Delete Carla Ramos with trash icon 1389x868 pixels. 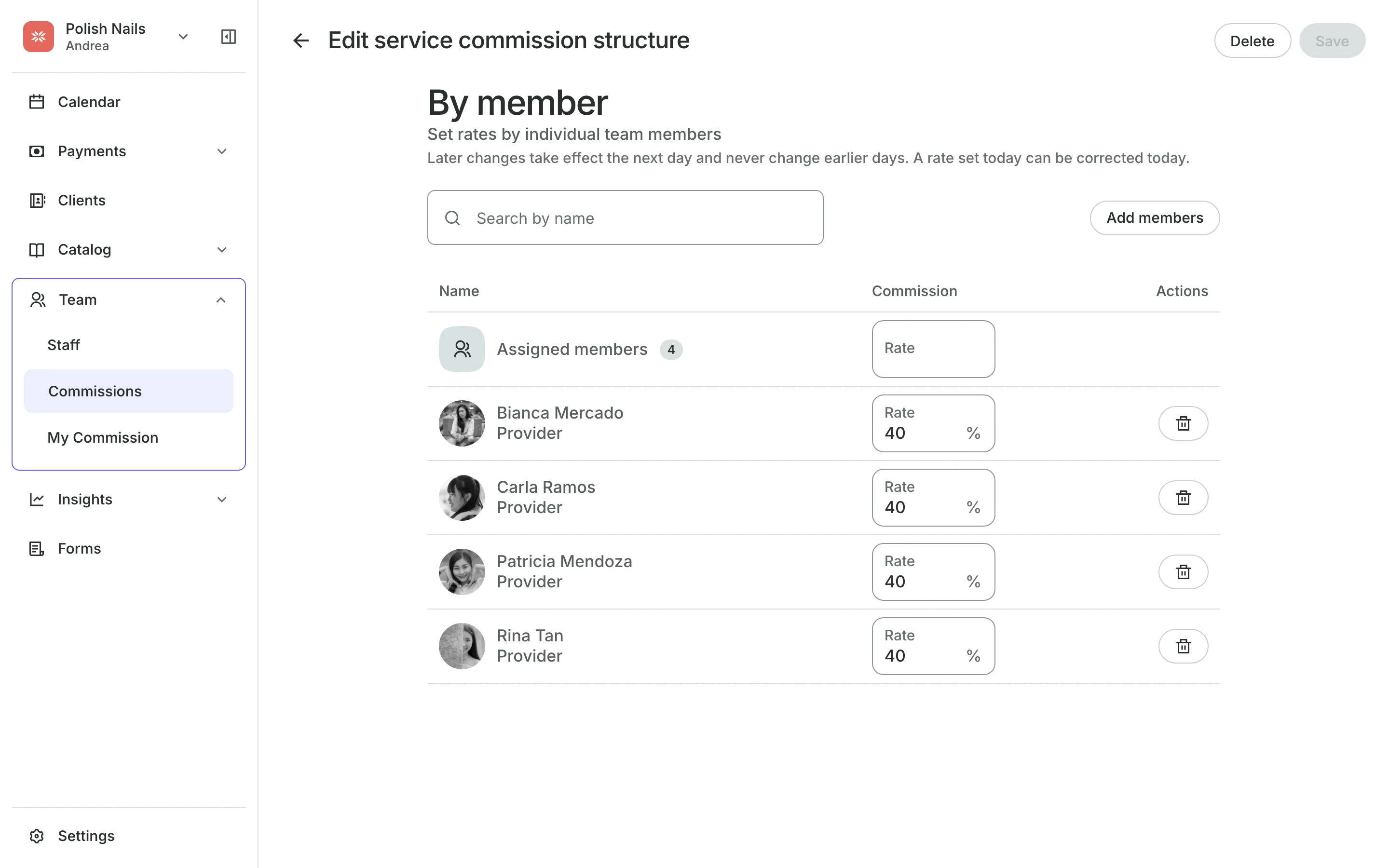(x=1183, y=498)
